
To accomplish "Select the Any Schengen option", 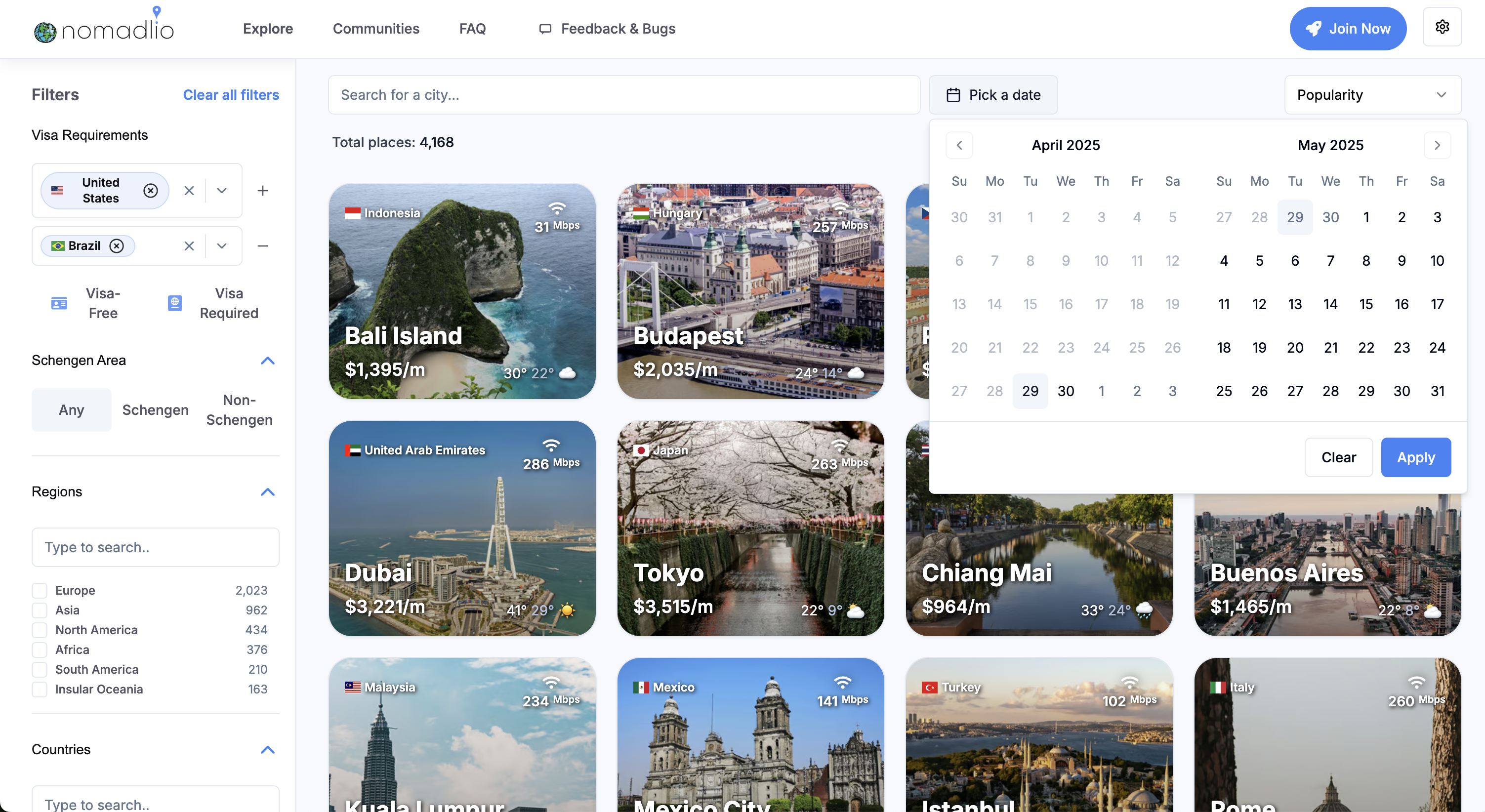I will [72, 410].
